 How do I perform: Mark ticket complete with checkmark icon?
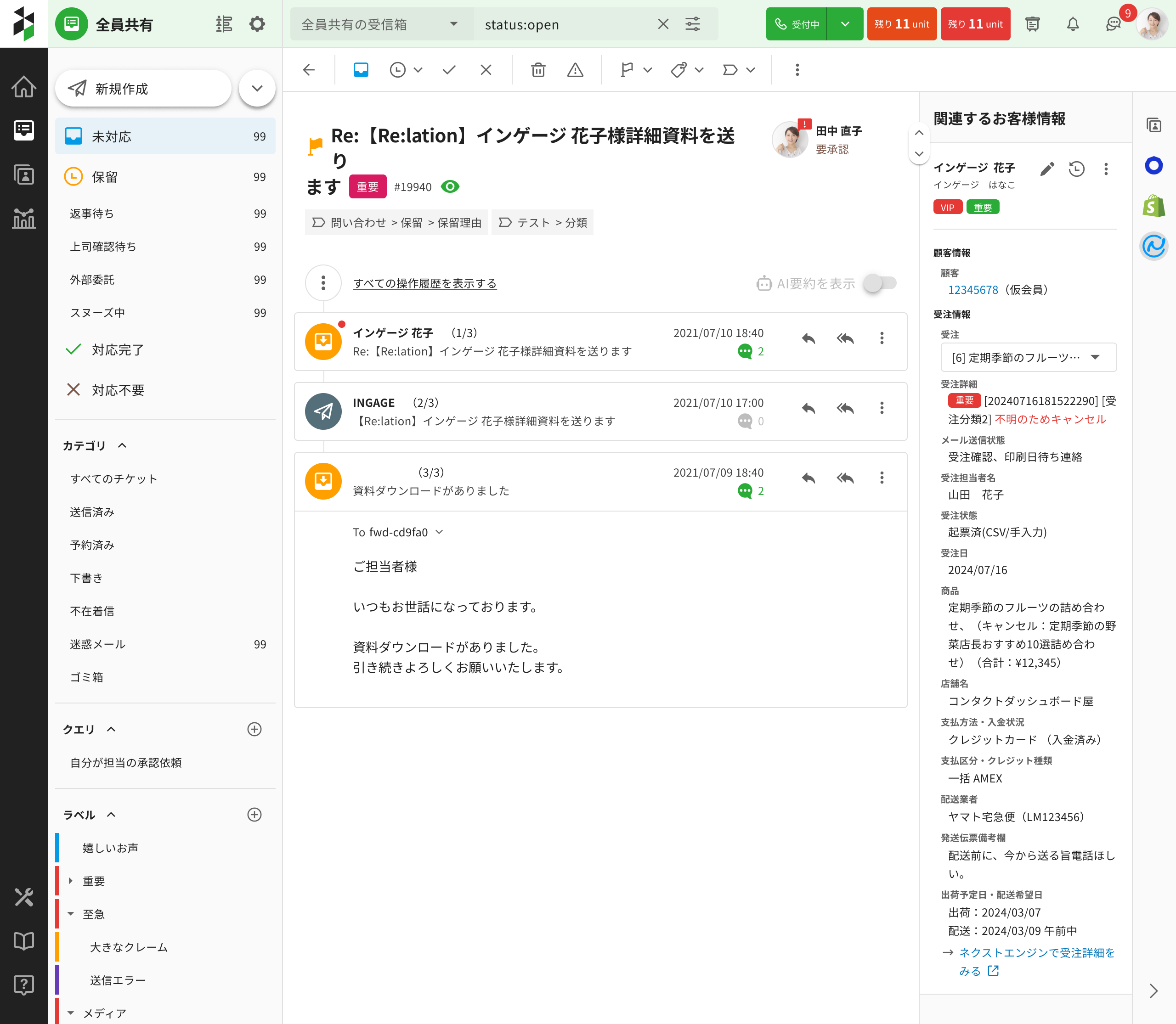click(449, 70)
